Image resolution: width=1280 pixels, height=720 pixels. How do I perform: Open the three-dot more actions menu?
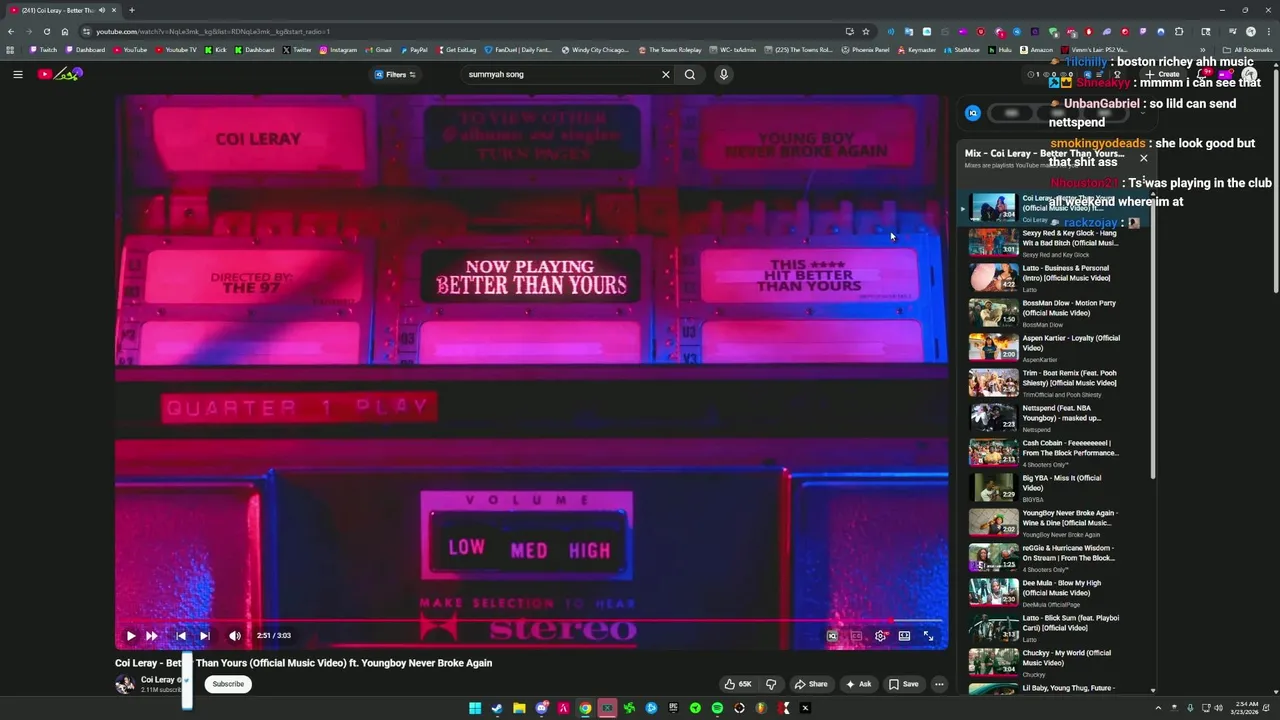[939, 684]
